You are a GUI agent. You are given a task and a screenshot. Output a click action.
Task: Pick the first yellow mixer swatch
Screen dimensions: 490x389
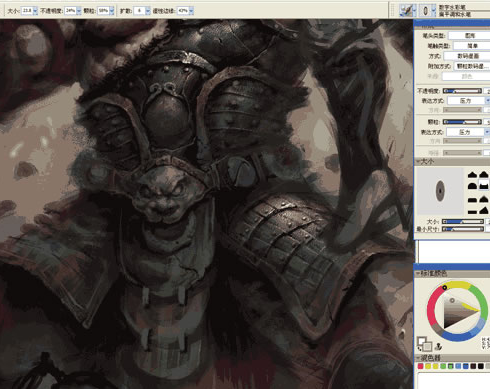pyautogui.click(x=428, y=366)
